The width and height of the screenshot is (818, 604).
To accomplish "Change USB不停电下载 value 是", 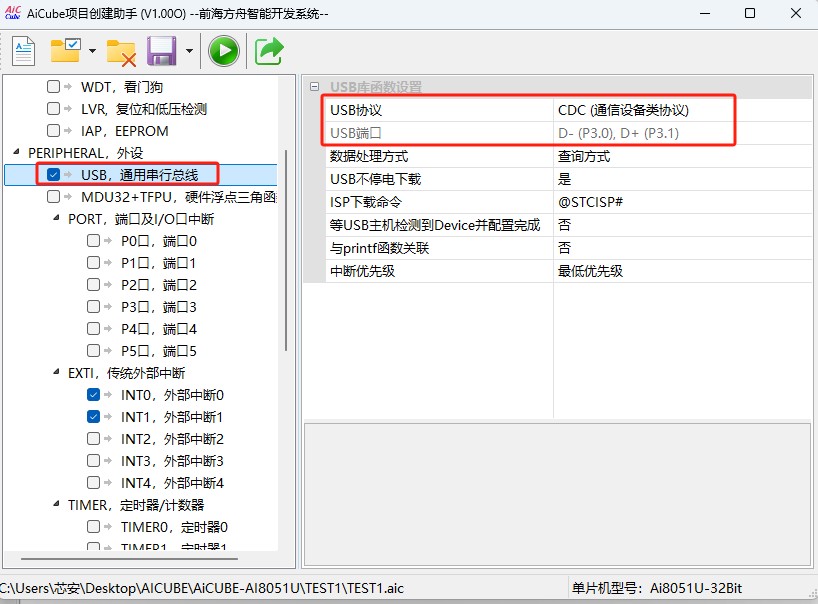I will [x=682, y=179].
